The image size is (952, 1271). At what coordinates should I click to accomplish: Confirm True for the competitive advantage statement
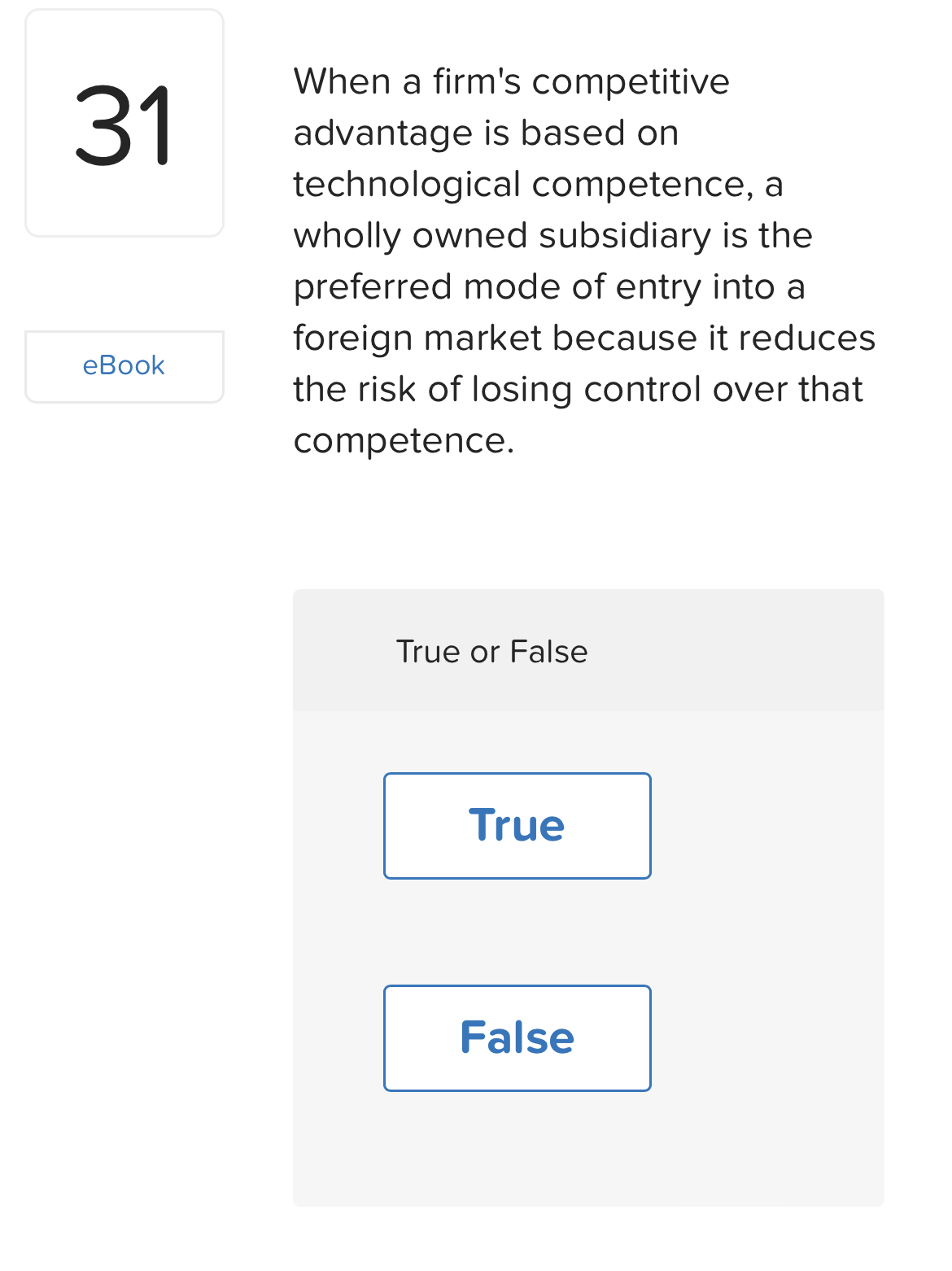point(517,825)
